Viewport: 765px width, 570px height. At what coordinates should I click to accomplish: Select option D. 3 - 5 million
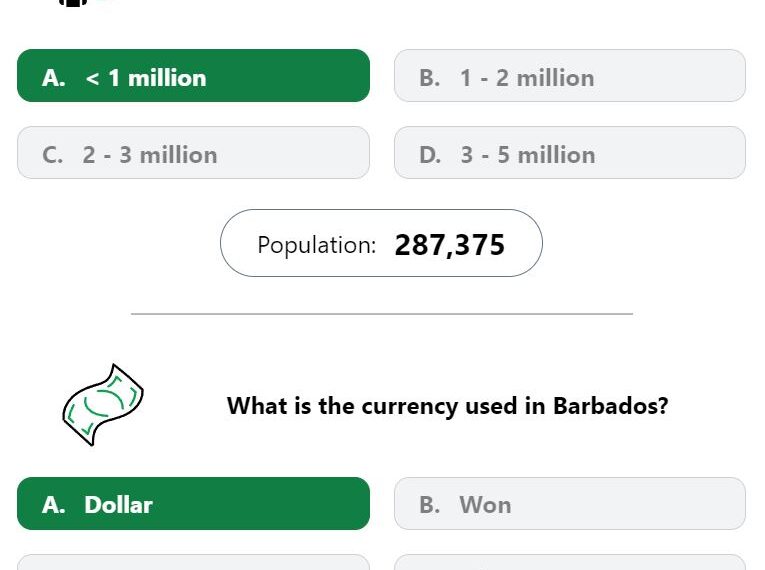point(570,153)
